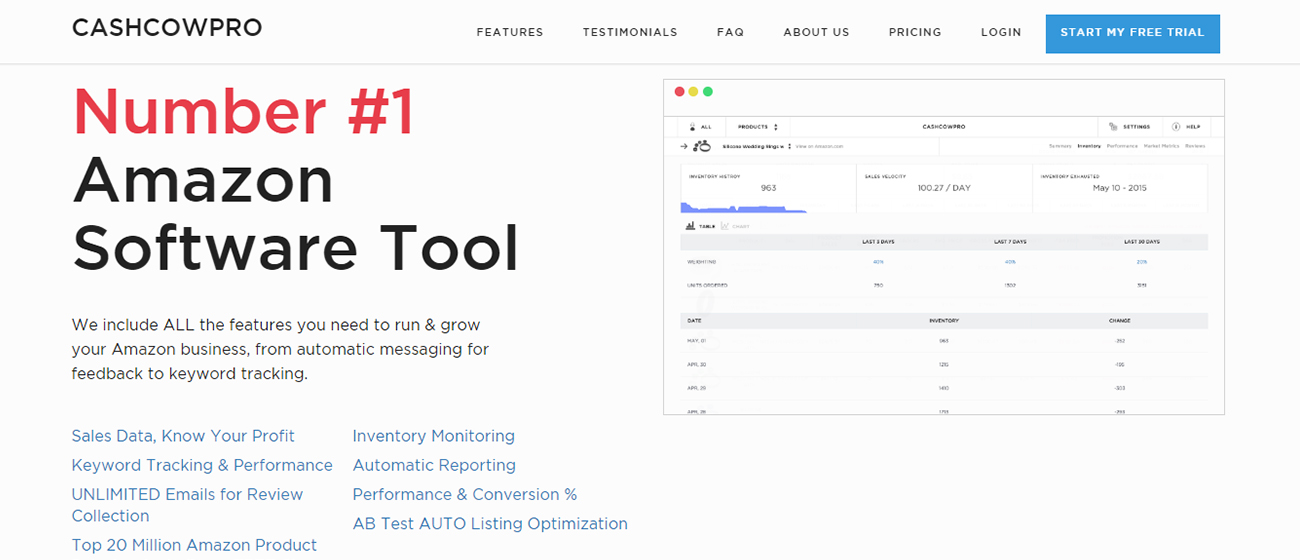Click the LAST 3 DAYS column header
1300x560 pixels.
point(879,242)
